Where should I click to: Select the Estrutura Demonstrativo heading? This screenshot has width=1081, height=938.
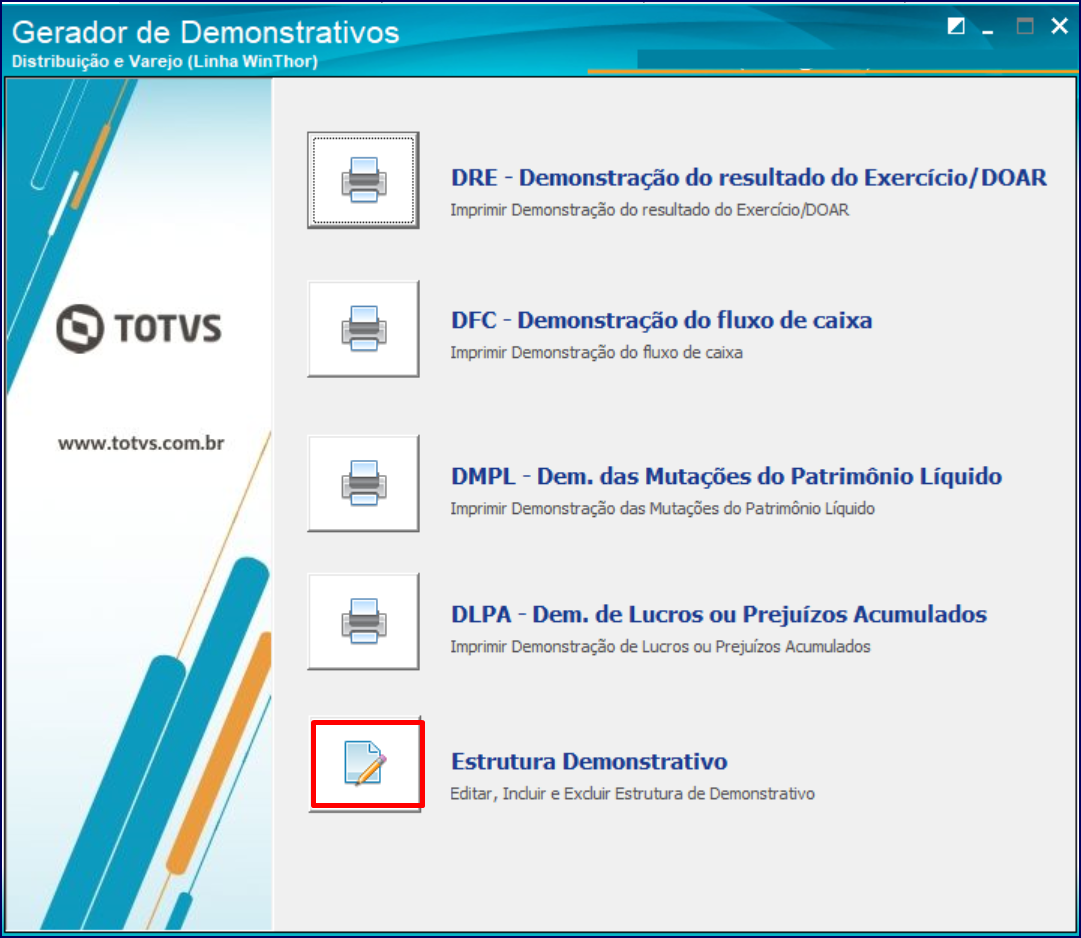pyautogui.click(x=589, y=762)
